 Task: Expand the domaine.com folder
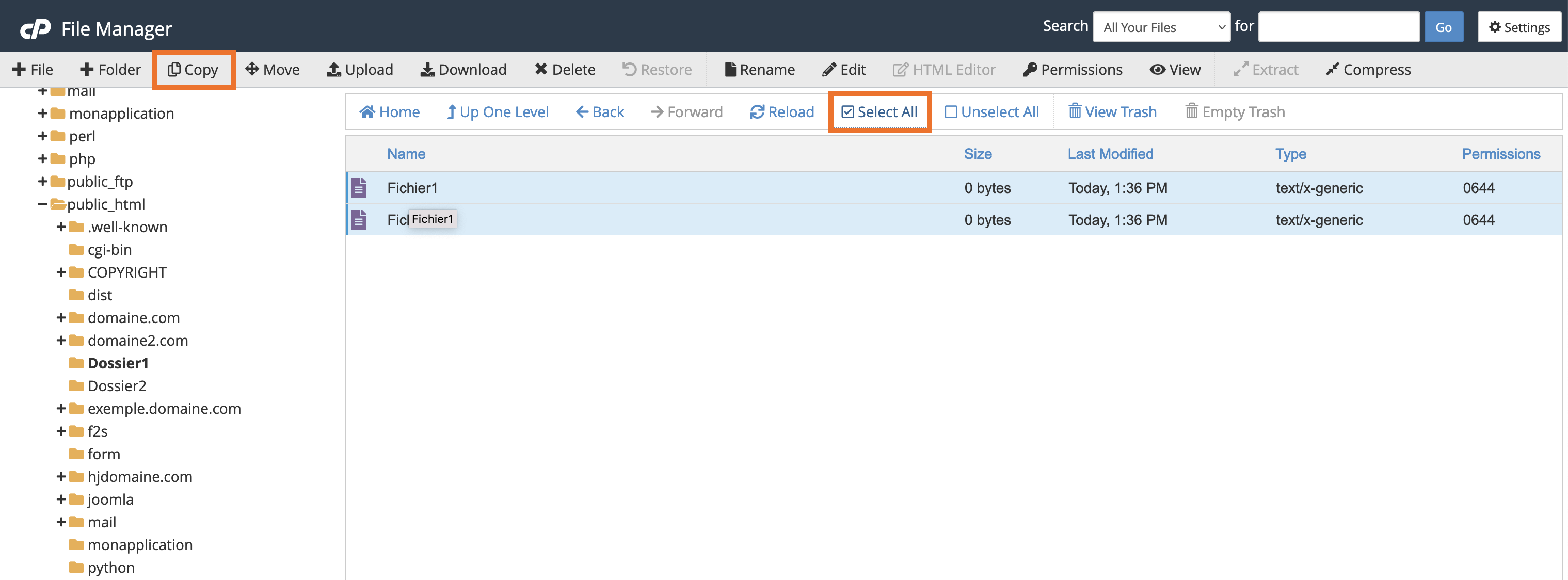[x=61, y=318]
